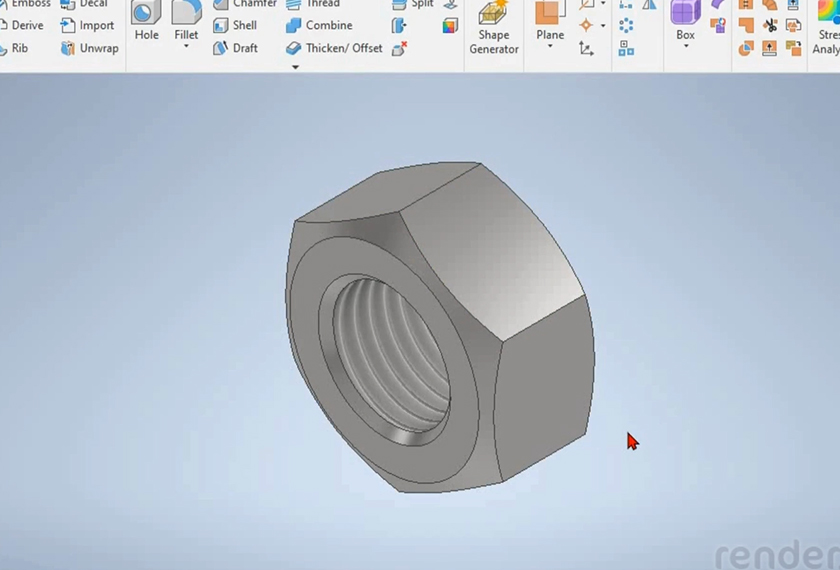This screenshot has height=570, width=840.
Task: Click the Thicken/Offset tool
Action: (334, 48)
